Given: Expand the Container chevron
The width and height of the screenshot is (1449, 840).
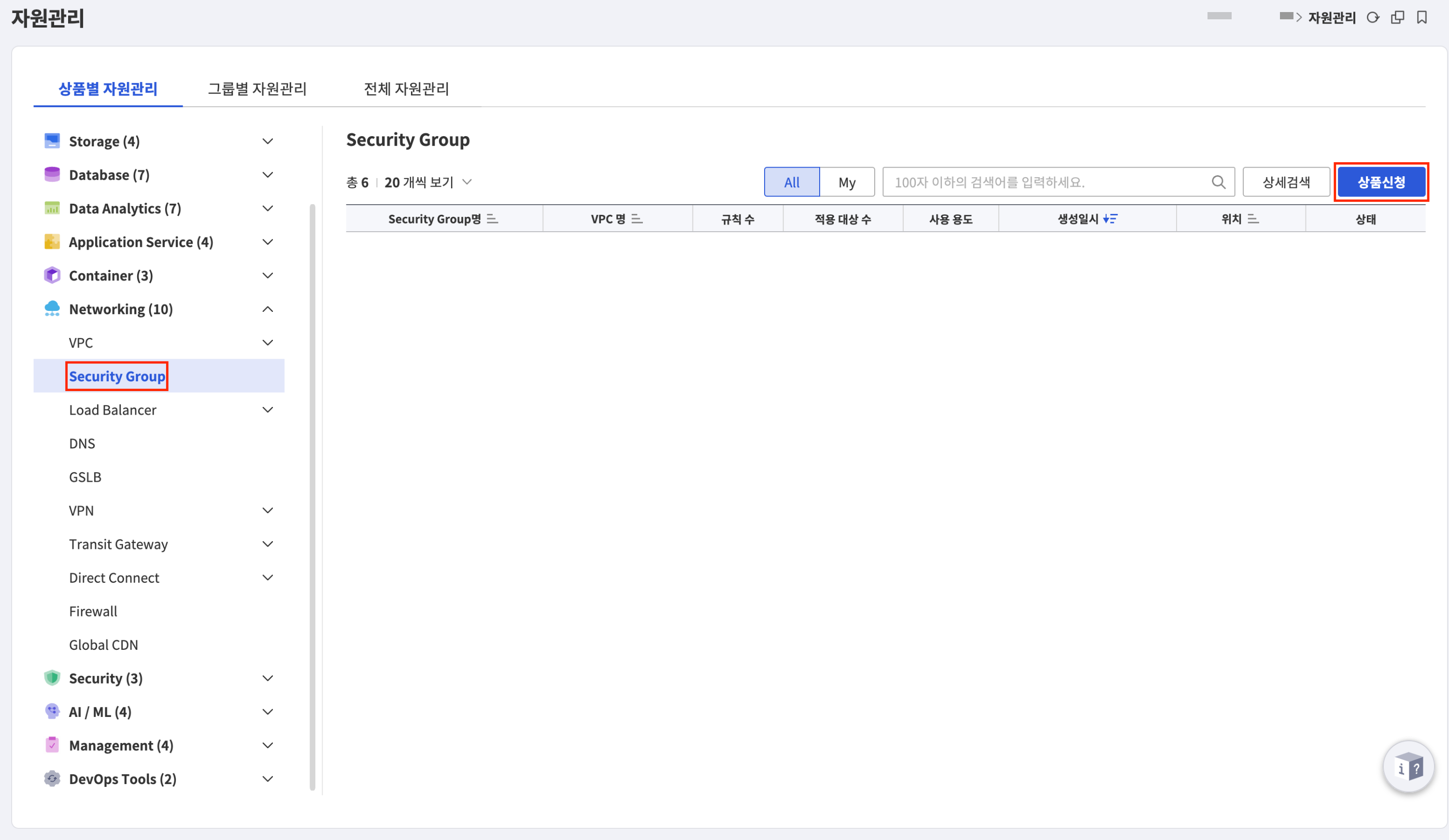Looking at the screenshot, I should tap(268, 275).
